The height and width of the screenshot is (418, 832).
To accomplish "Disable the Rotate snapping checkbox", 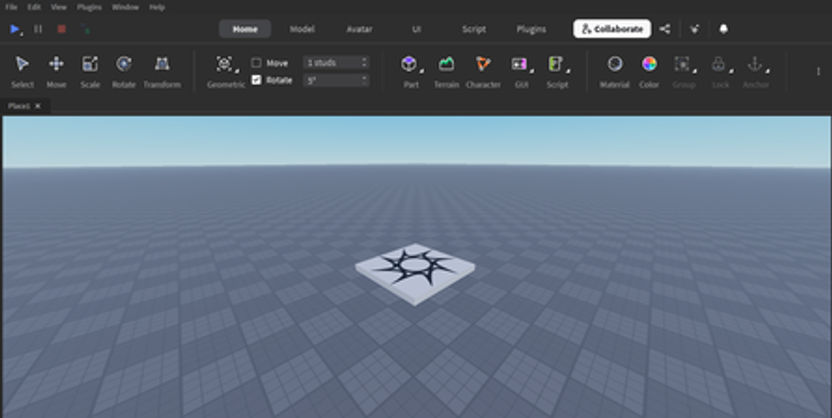I will click(x=256, y=80).
